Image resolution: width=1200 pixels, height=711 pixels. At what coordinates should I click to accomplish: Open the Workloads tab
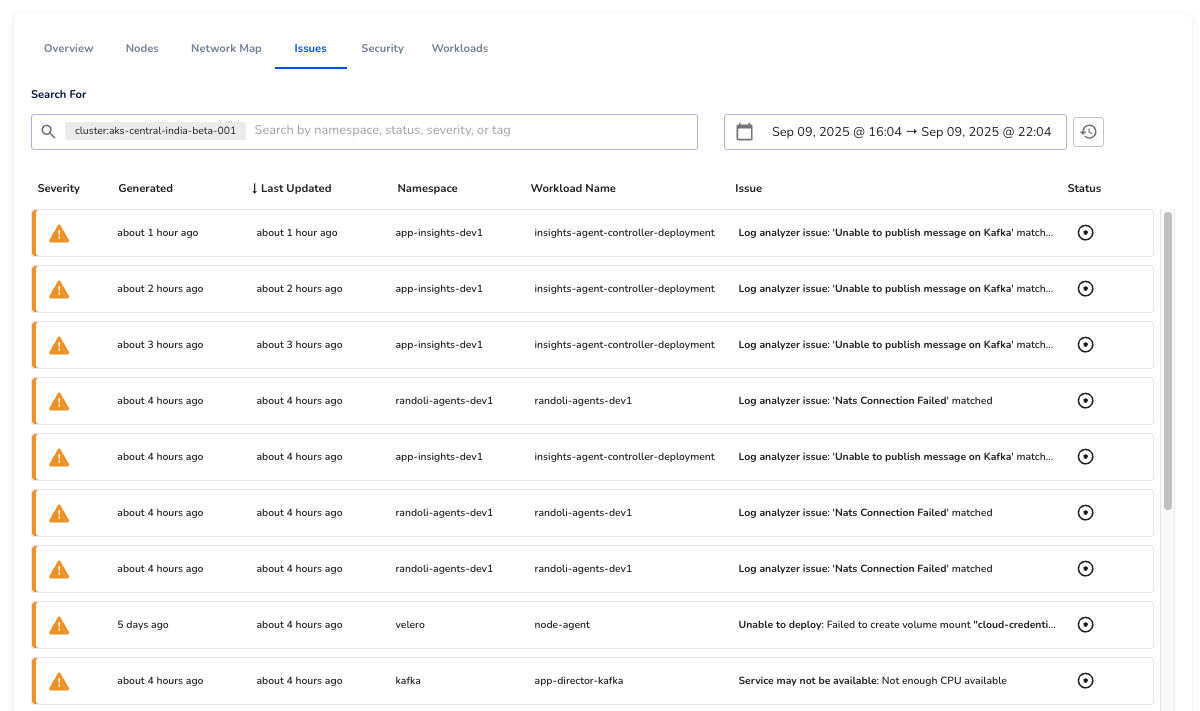point(460,48)
